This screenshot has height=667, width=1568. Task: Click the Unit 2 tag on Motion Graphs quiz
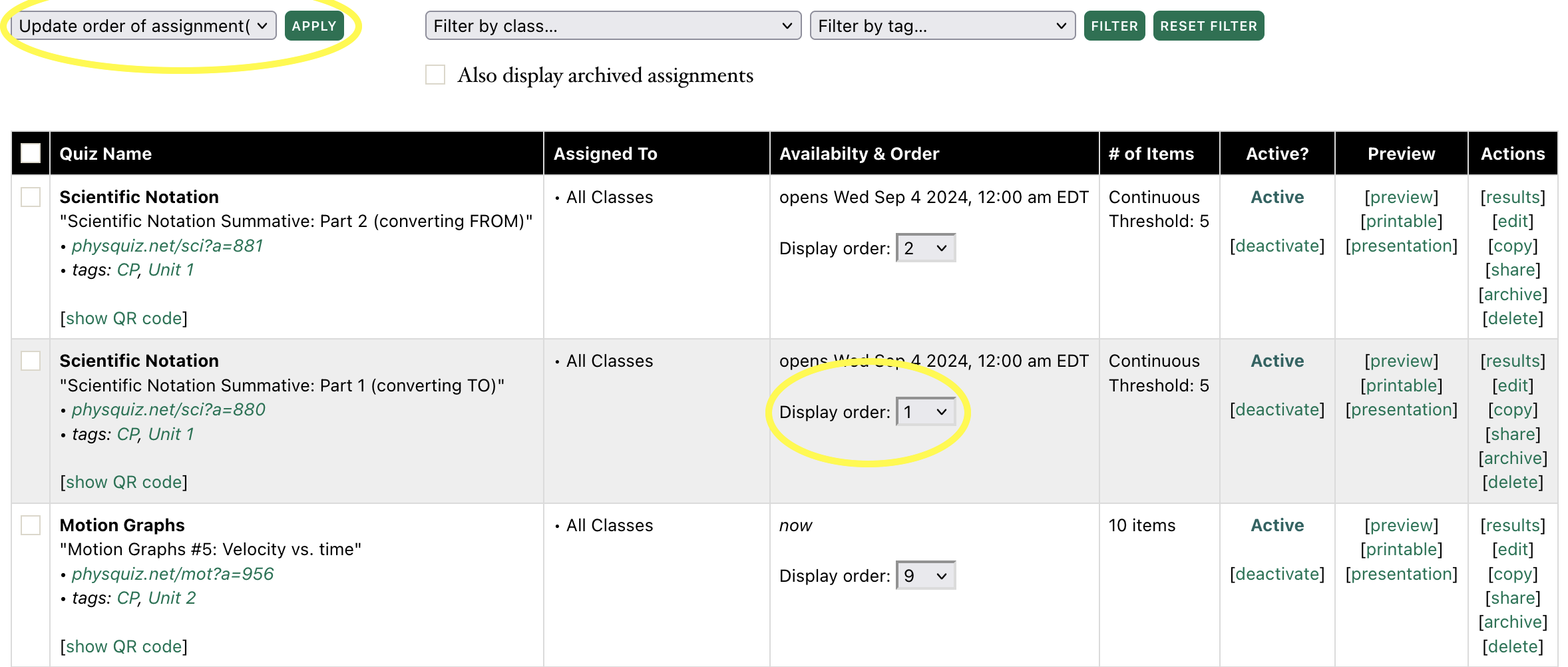pyautogui.click(x=172, y=598)
